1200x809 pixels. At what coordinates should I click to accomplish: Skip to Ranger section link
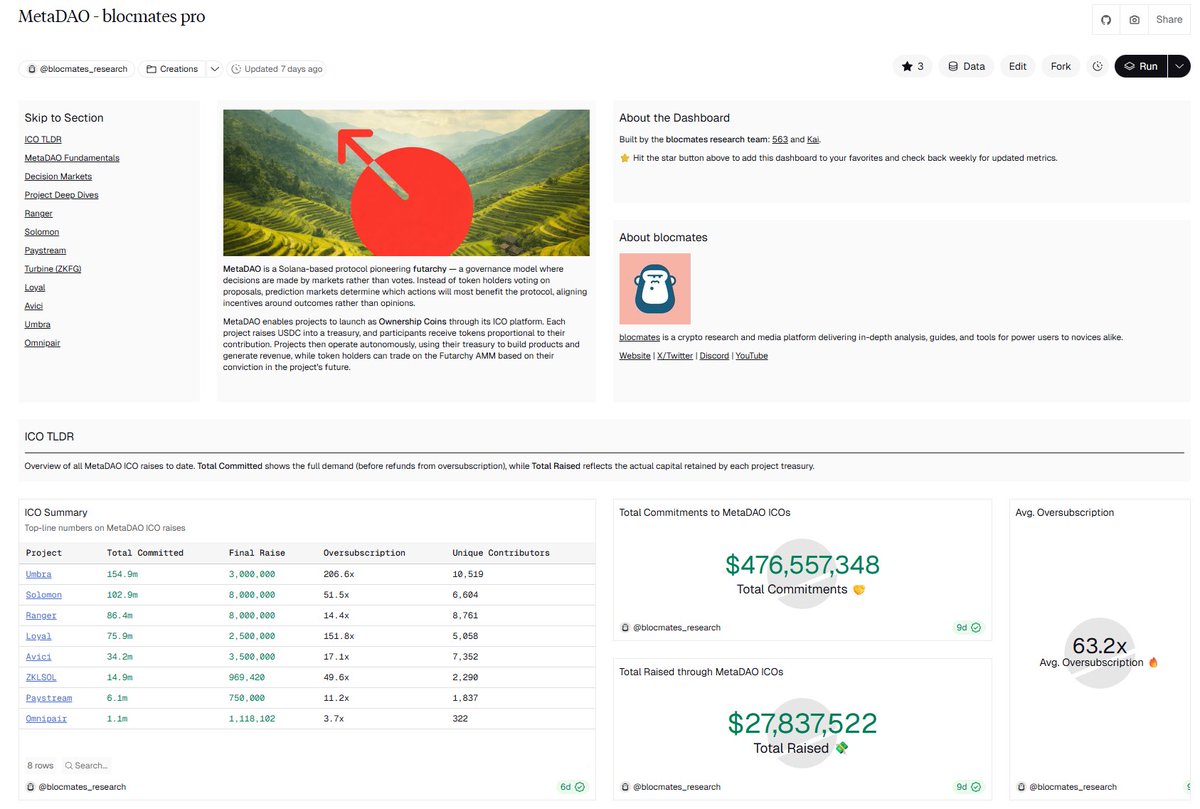coord(39,213)
